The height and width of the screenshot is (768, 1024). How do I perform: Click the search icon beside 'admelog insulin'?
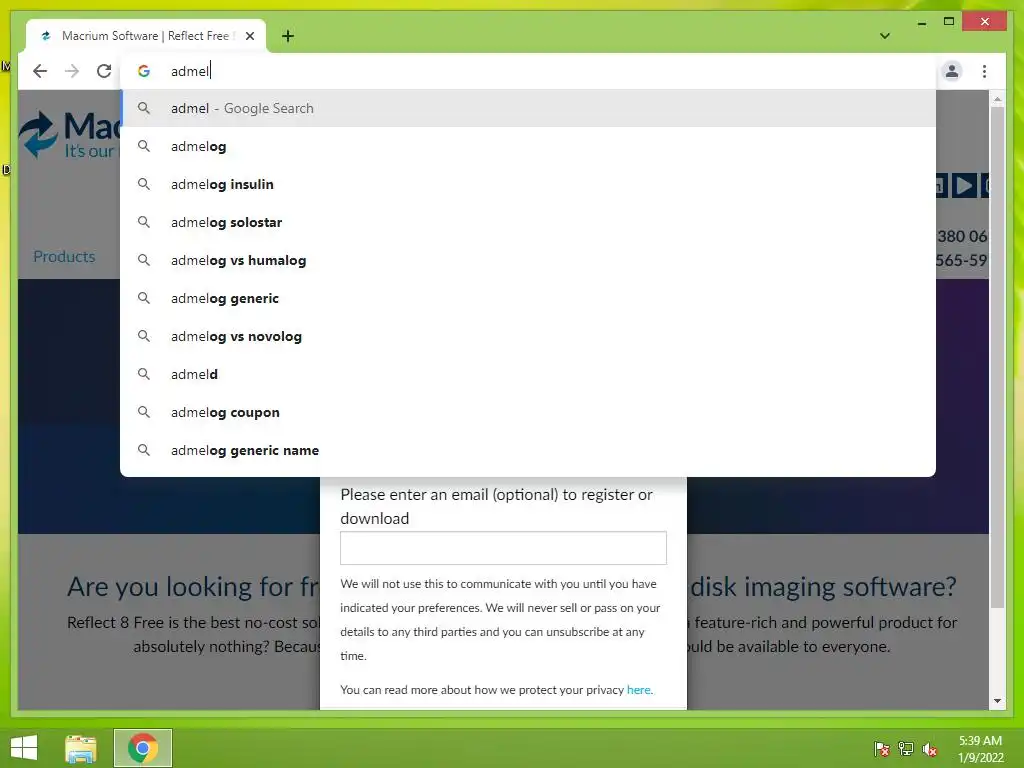pyautogui.click(x=144, y=184)
